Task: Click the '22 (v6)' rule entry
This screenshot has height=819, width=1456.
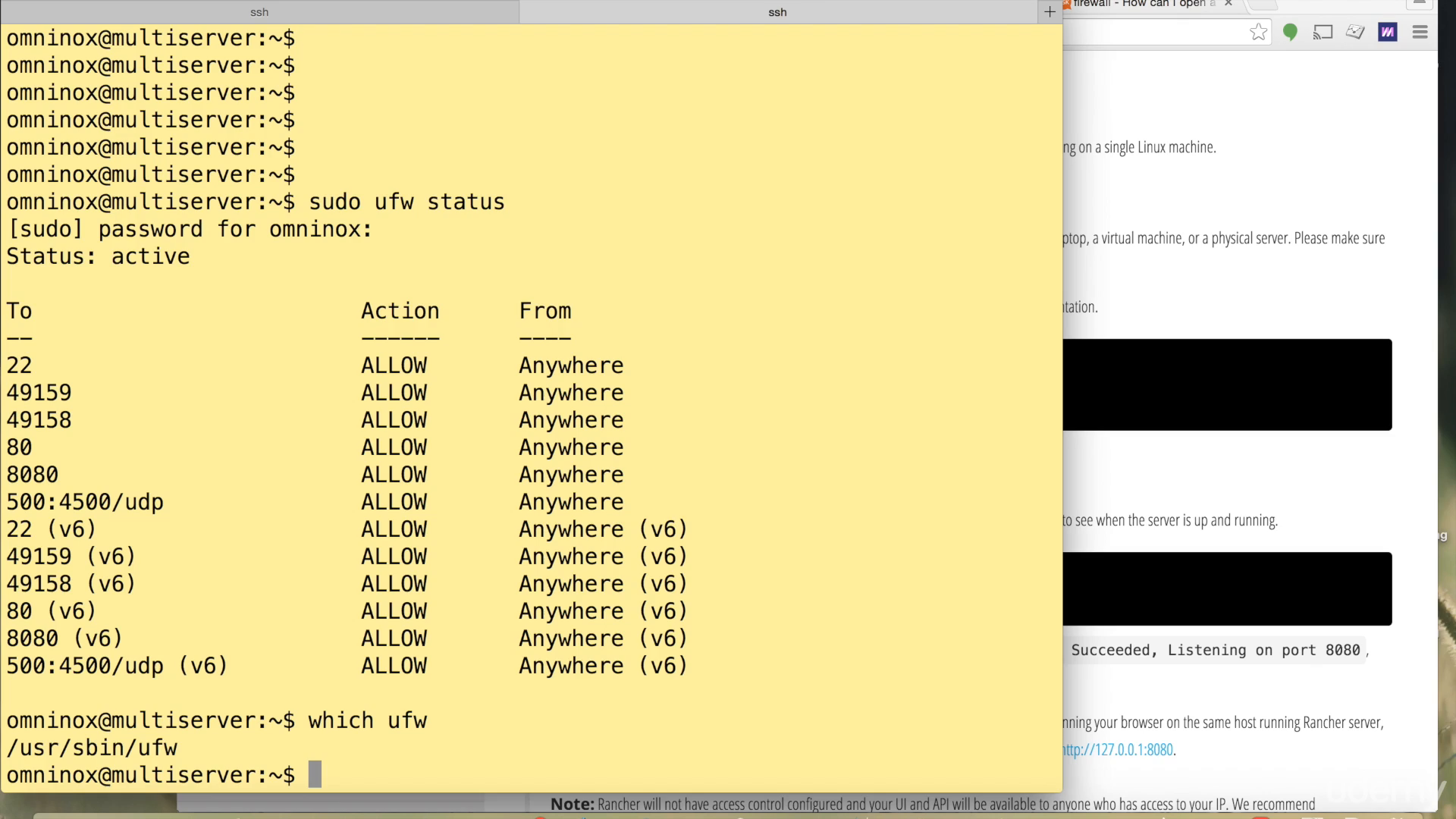Action: 52,529
